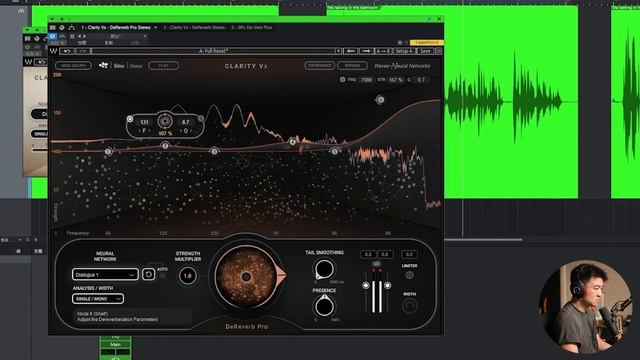Toggle the fader link icon above meters

[377, 264]
